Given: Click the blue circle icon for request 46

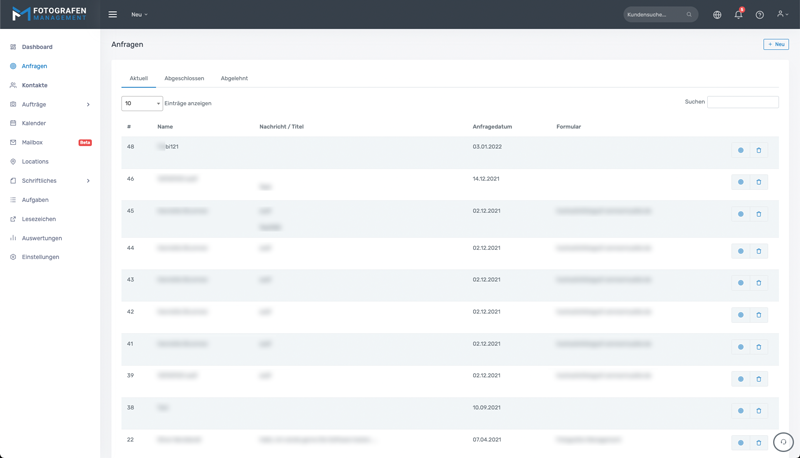Looking at the screenshot, I should coord(741,182).
